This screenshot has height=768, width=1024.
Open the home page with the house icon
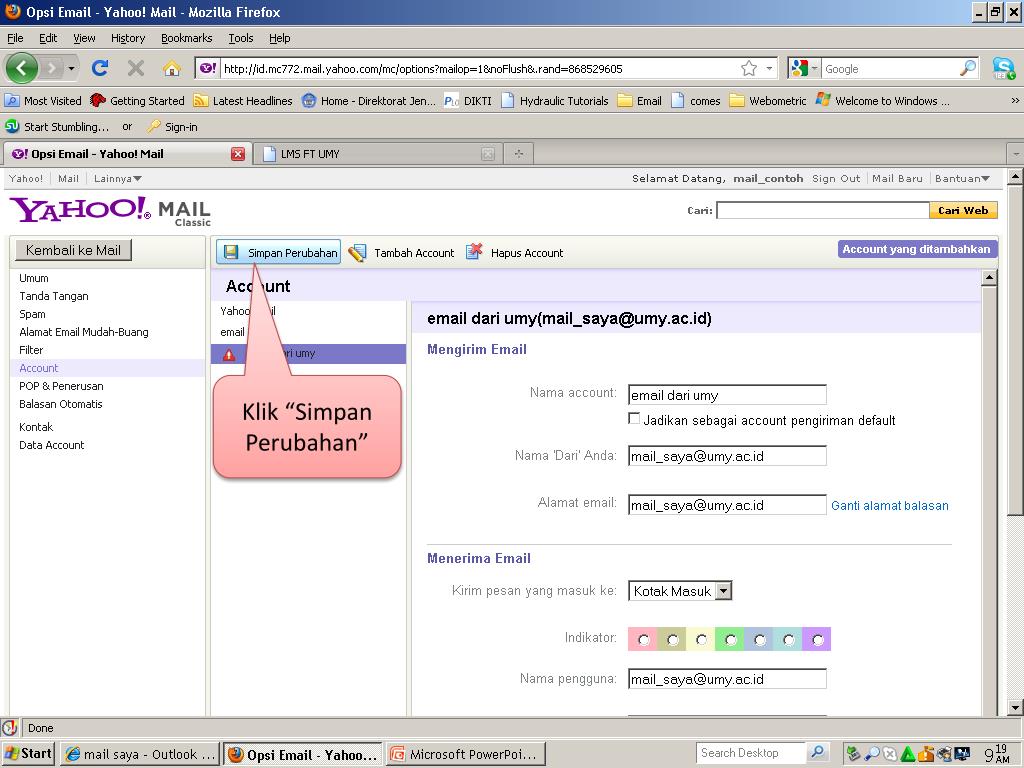pos(171,68)
